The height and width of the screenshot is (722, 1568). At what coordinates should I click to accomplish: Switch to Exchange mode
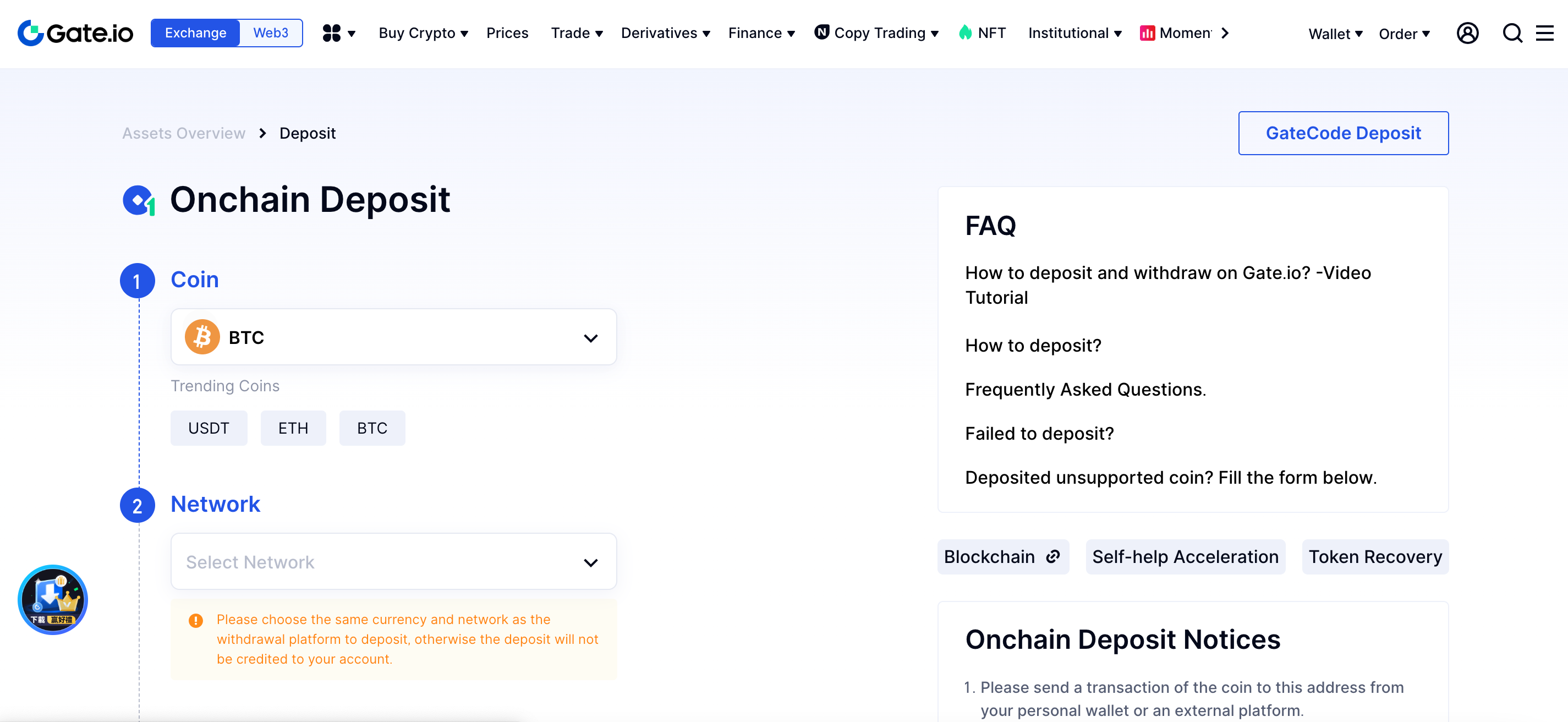pyautogui.click(x=195, y=33)
